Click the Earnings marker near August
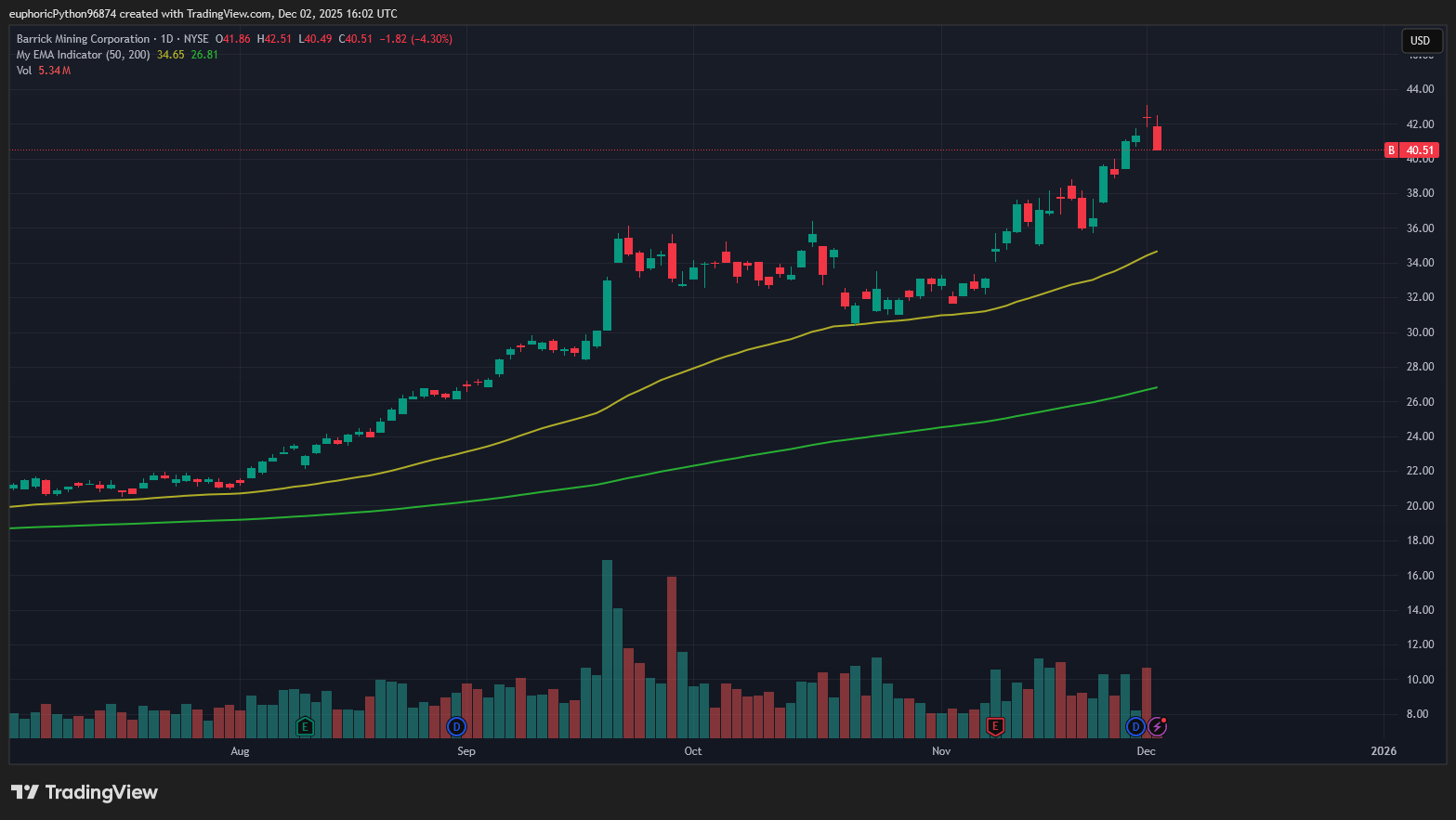The image size is (1456, 820). point(305,727)
